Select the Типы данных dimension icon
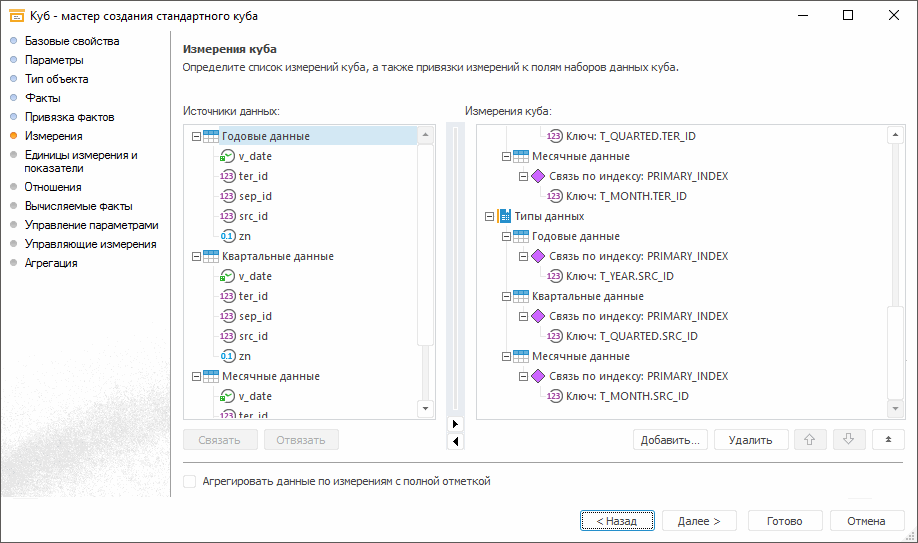 pyautogui.click(x=504, y=216)
